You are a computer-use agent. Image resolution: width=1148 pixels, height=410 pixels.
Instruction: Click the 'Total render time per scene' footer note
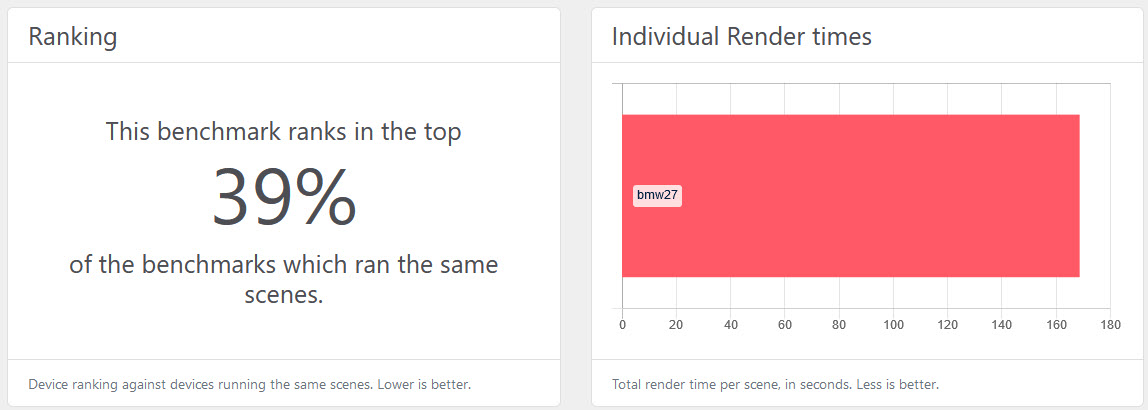click(775, 384)
